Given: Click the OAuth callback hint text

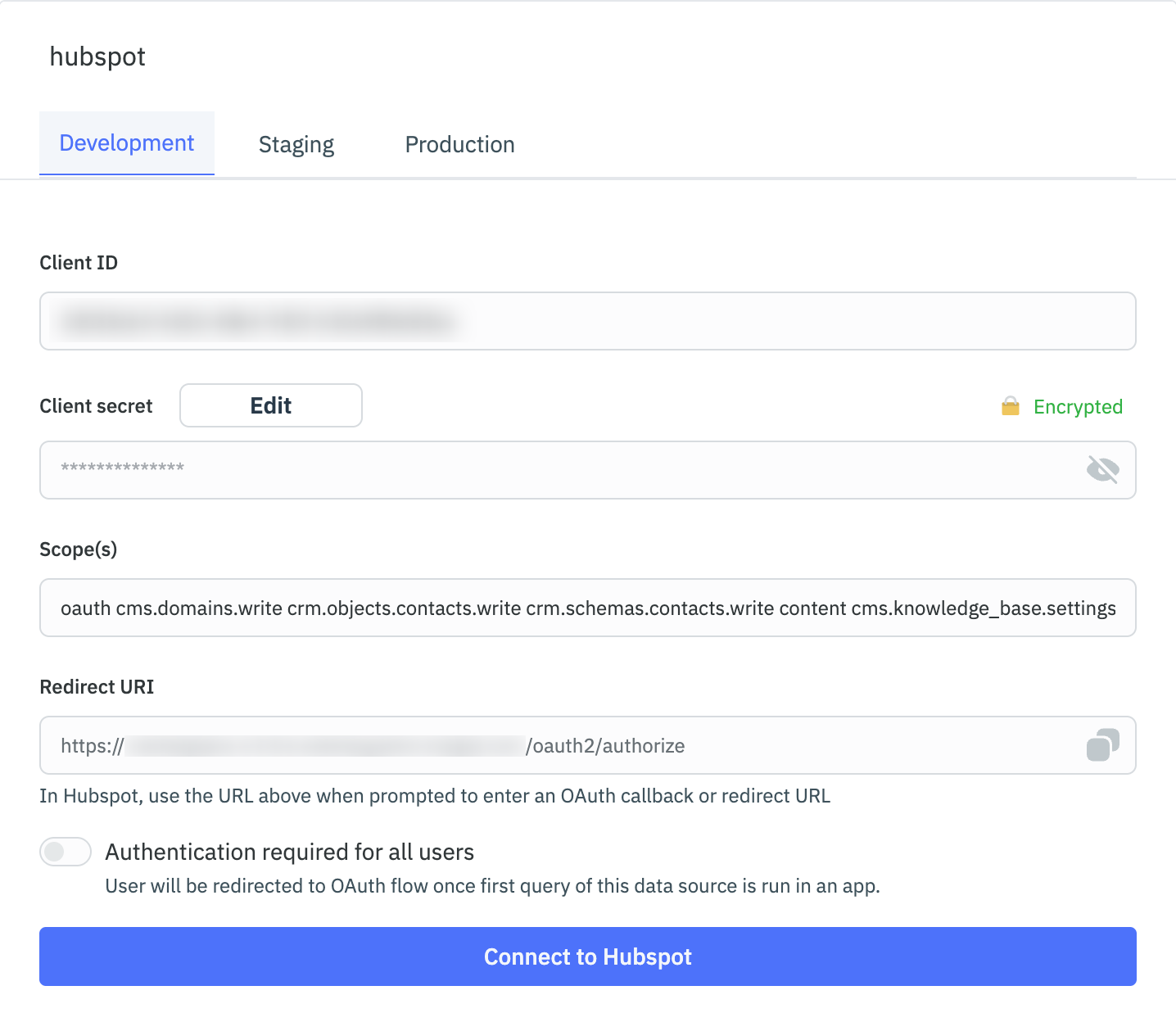Looking at the screenshot, I should (435, 796).
